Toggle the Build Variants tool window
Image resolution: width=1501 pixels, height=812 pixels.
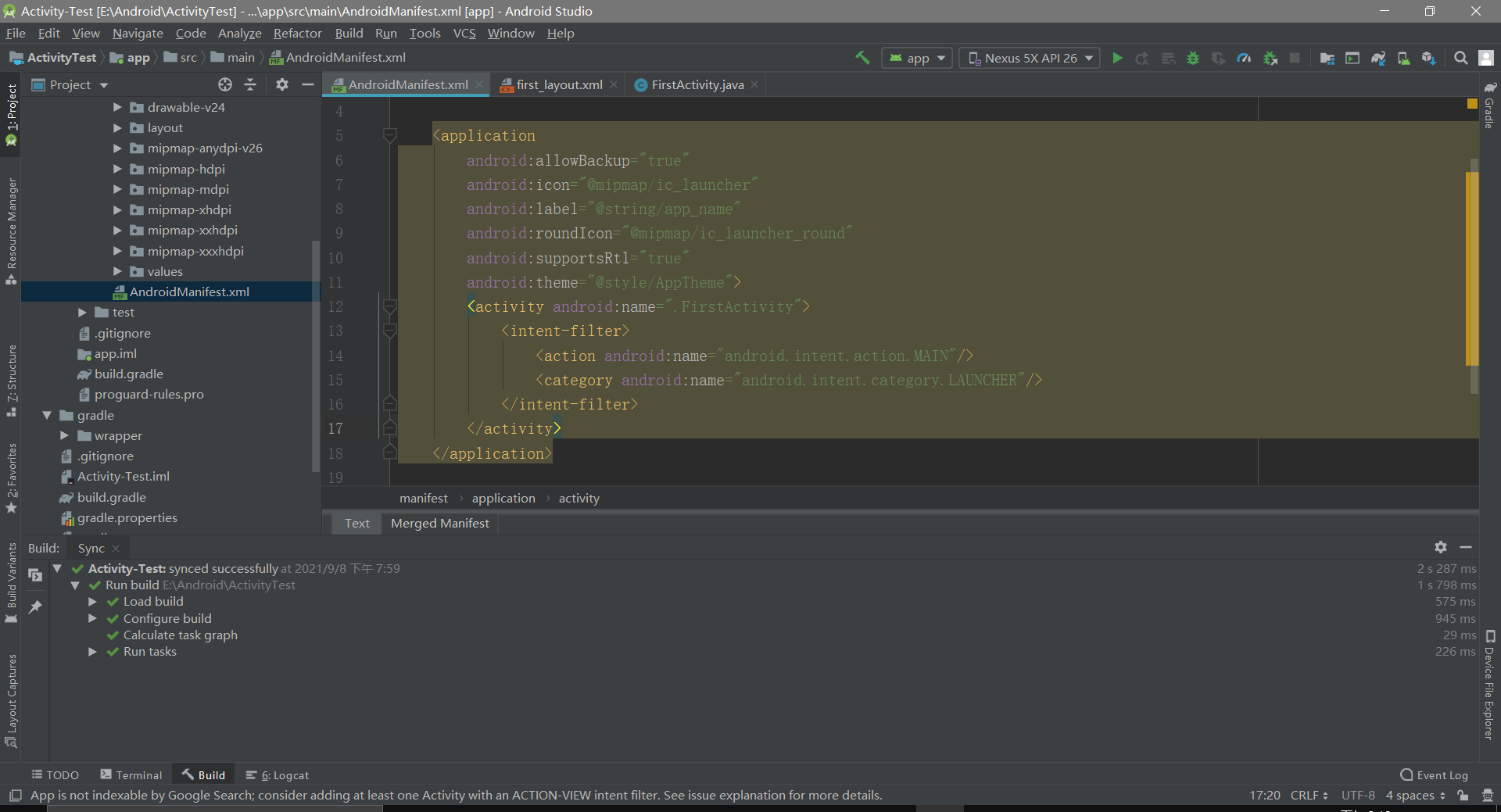(x=11, y=582)
